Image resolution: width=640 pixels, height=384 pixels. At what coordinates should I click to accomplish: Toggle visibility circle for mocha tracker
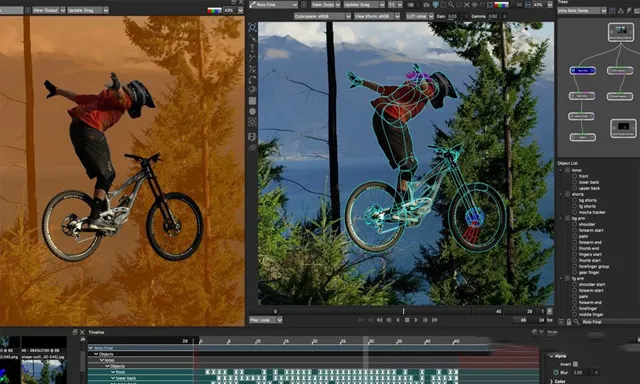point(574,213)
